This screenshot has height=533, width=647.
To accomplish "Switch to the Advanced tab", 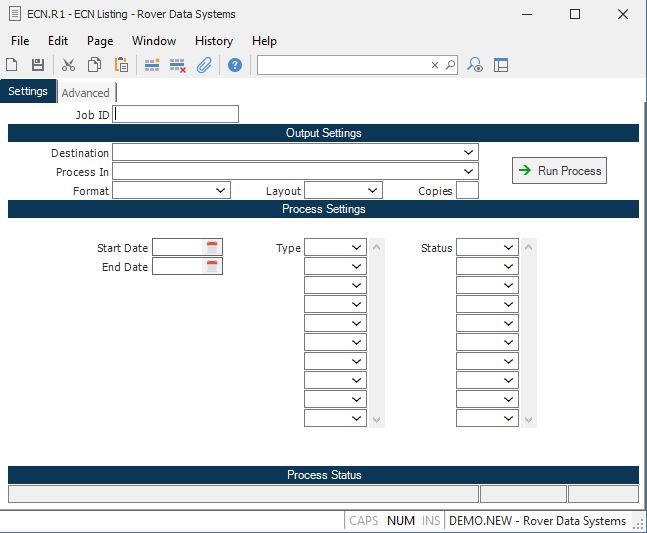I will point(85,93).
